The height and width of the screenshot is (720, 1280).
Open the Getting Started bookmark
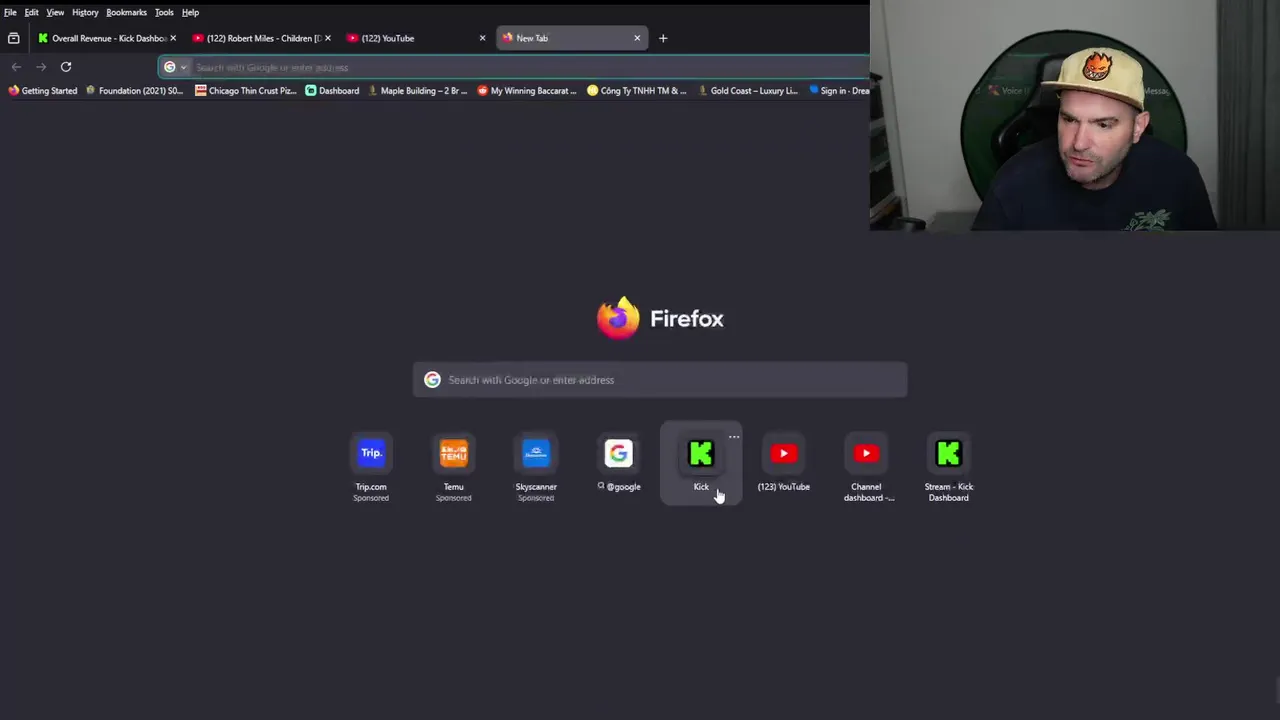(43, 91)
